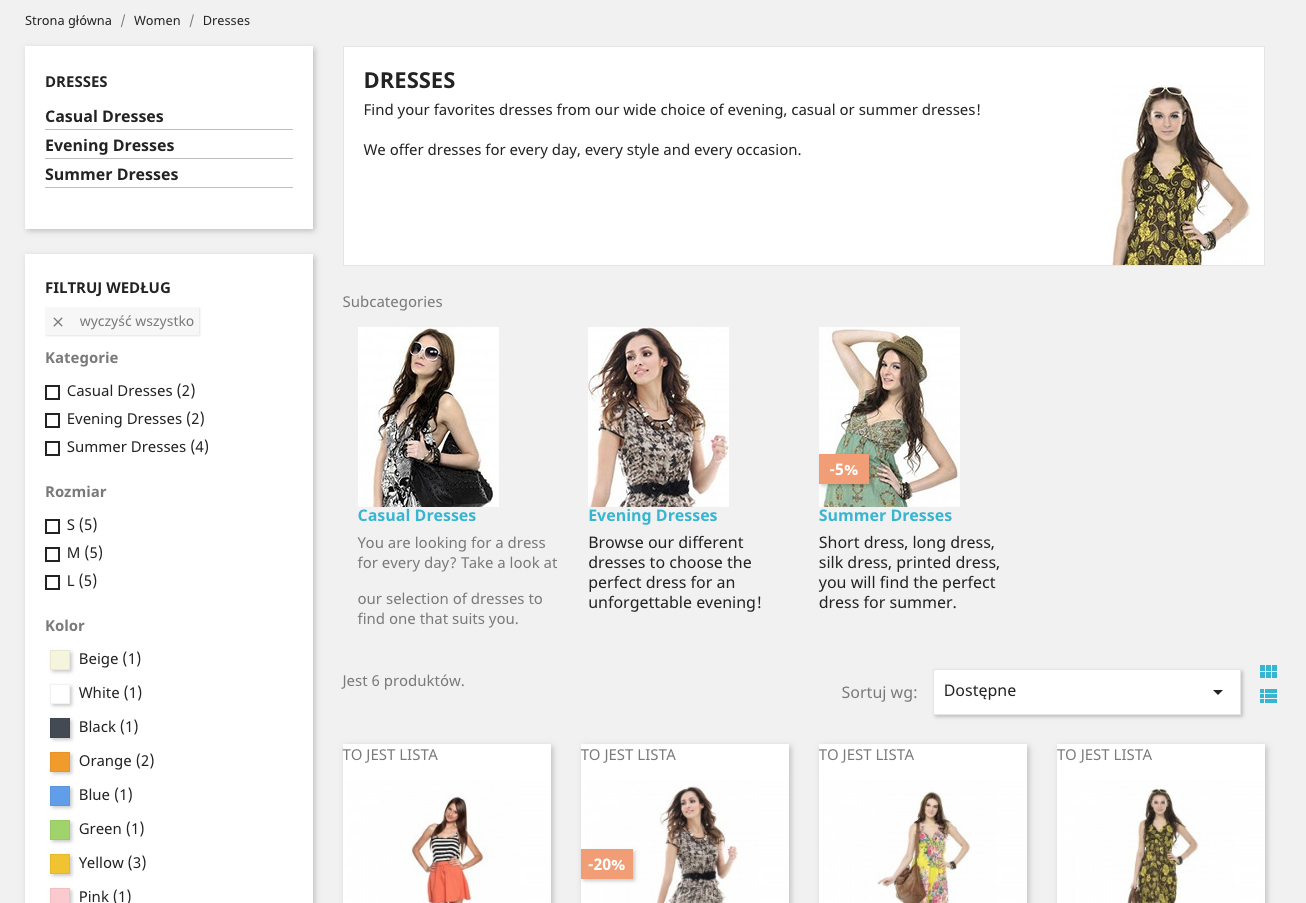
Task: Click the Dresses breadcrumb item
Action: click(x=226, y=20)
